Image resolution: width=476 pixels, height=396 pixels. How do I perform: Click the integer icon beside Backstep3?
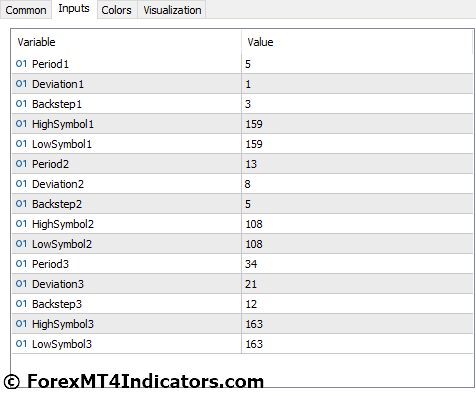[x=21, y=304]
